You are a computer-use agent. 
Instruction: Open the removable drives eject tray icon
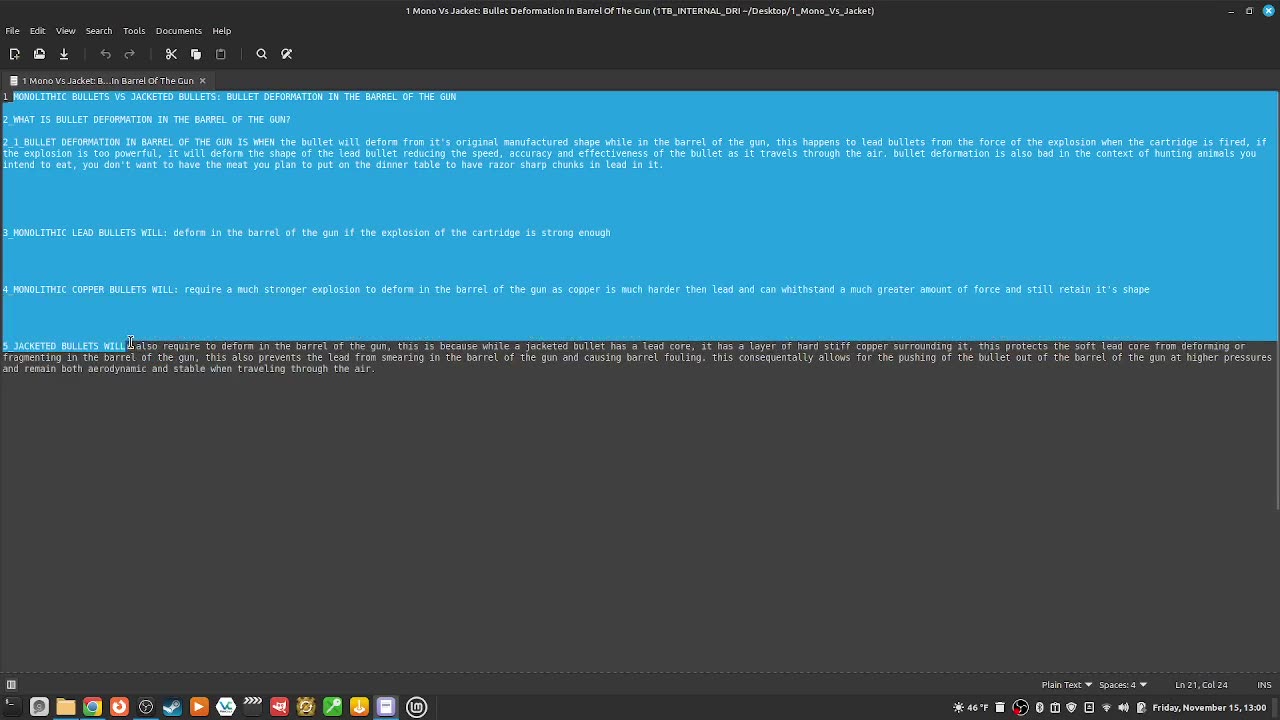click(x=1089, y=707)
